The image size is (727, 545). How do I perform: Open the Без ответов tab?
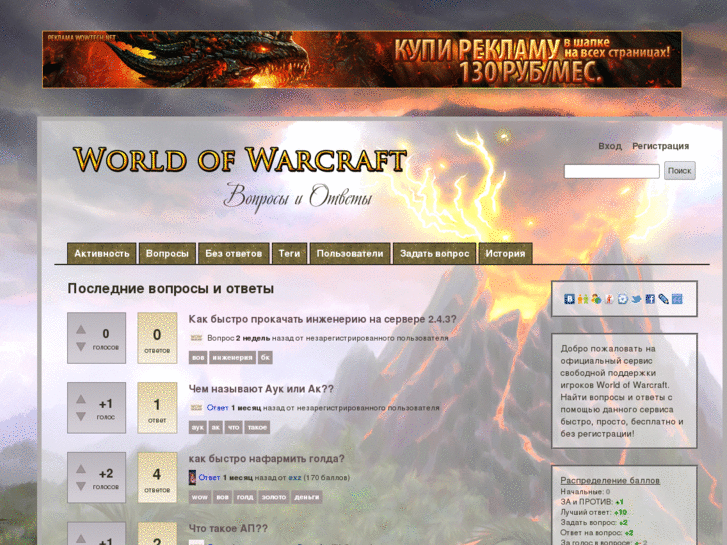coord(233,253)
